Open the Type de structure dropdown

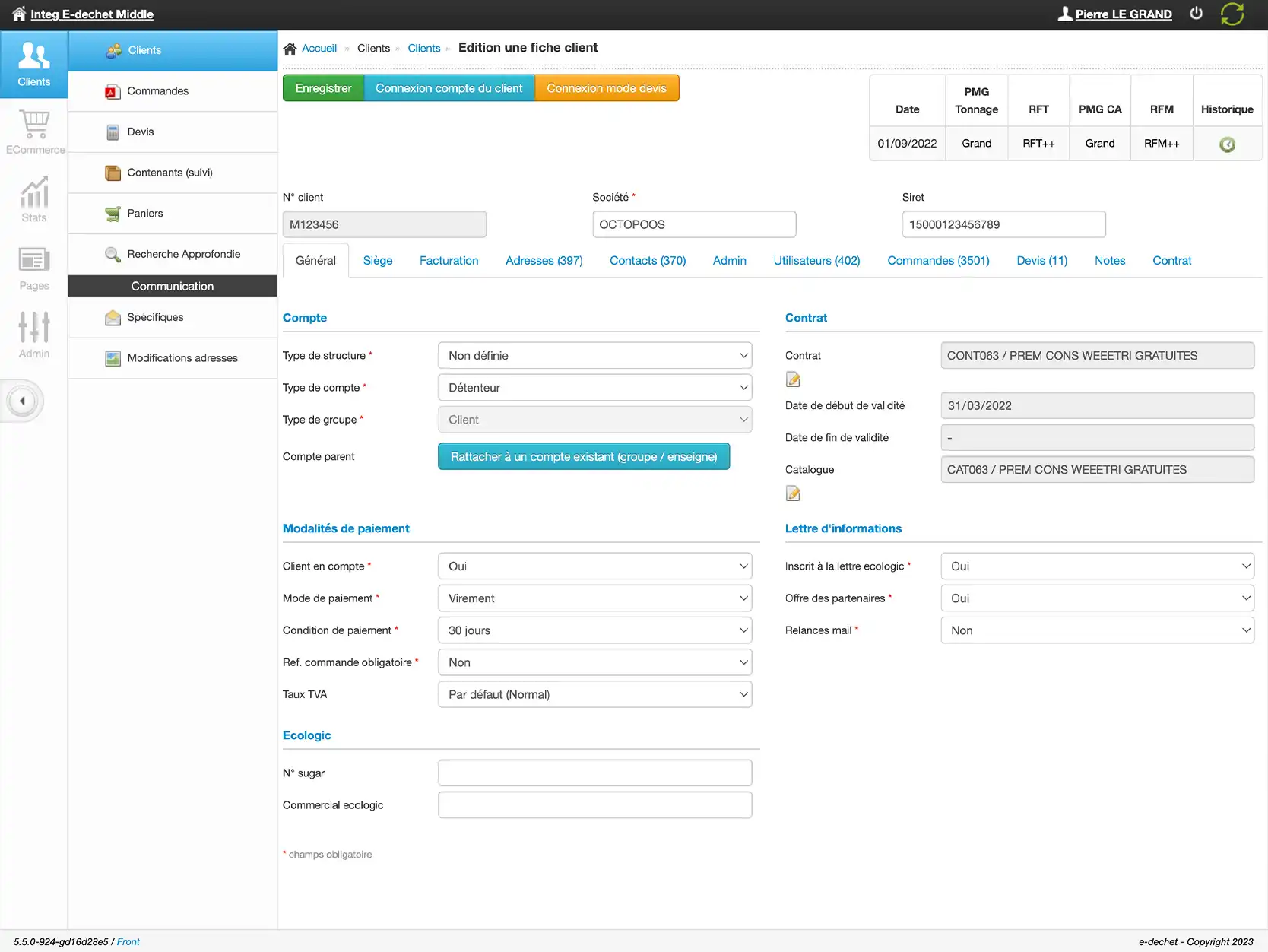click(594, 355)
